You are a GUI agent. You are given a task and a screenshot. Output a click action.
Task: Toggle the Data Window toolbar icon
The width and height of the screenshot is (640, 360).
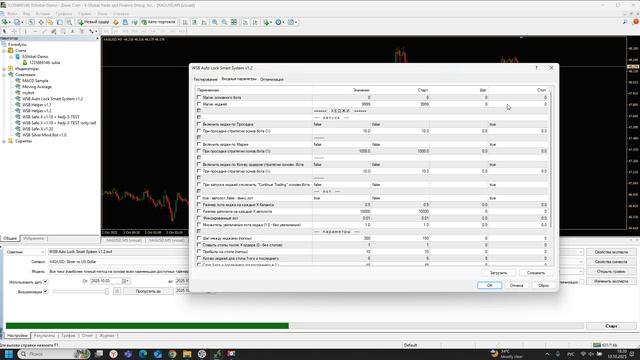[41, 22]
